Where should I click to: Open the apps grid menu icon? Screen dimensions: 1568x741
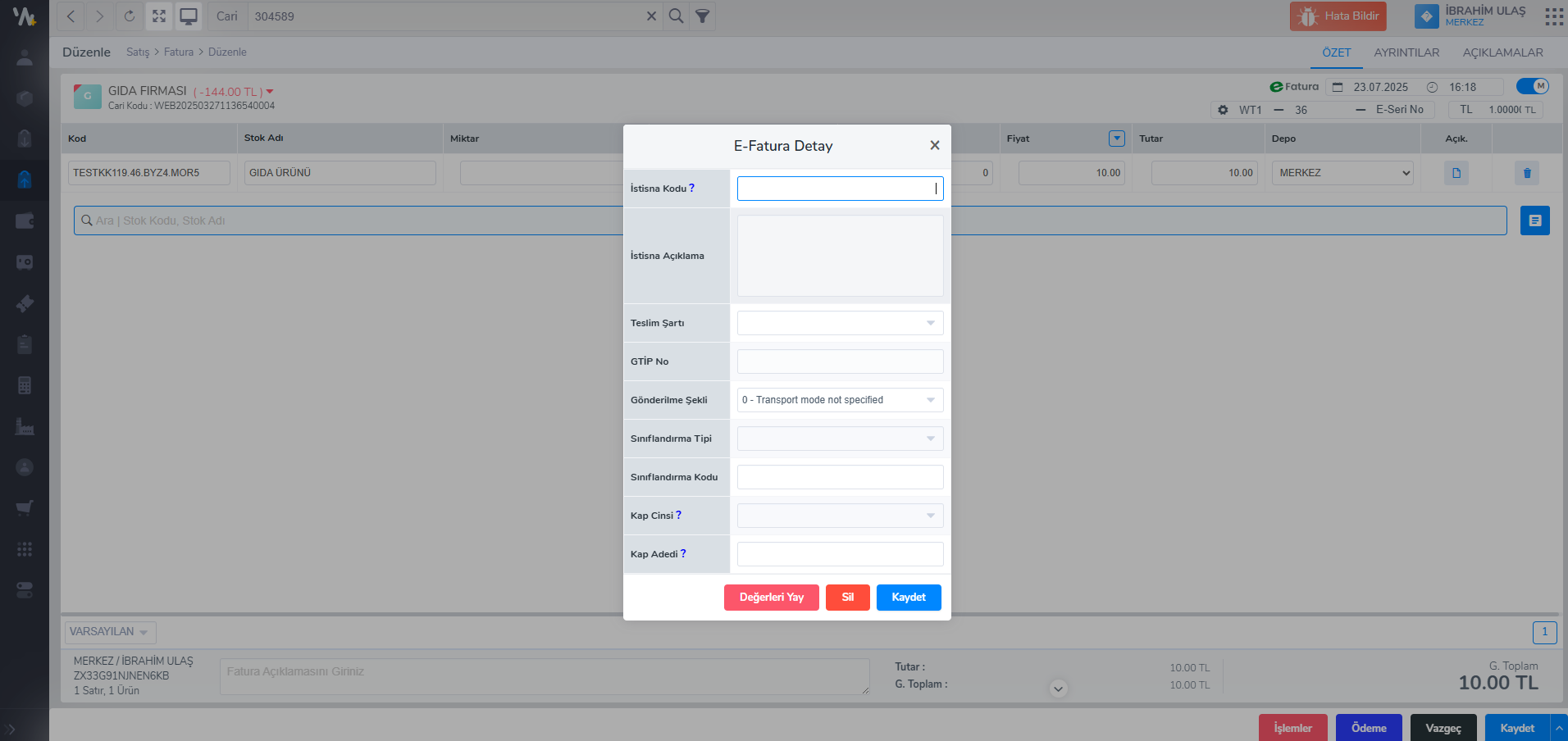(1553, 16)
